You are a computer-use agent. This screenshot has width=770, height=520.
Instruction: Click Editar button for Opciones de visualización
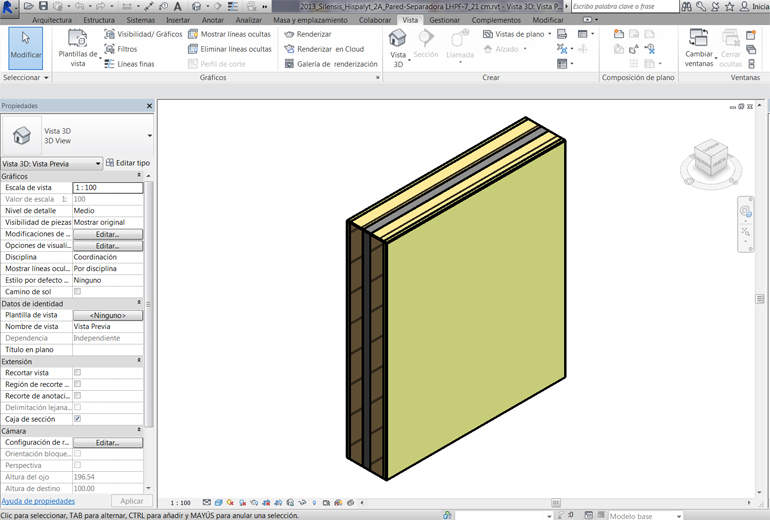coord(107,246)
